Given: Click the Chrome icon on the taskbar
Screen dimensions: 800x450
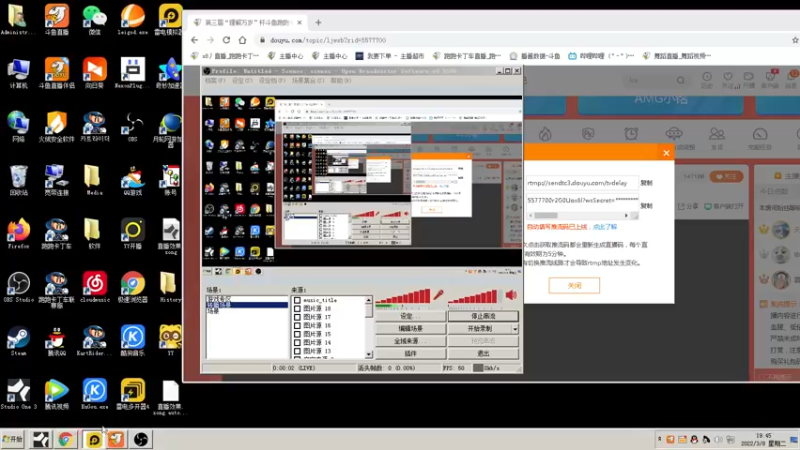Looking at the screenshot, I should point(65,439).
